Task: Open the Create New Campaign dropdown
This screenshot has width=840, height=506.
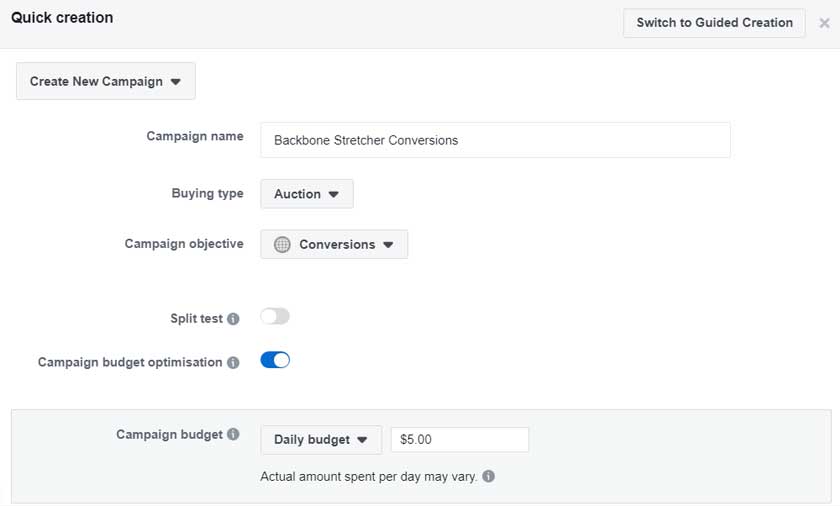Action: (x=106, y=81)
